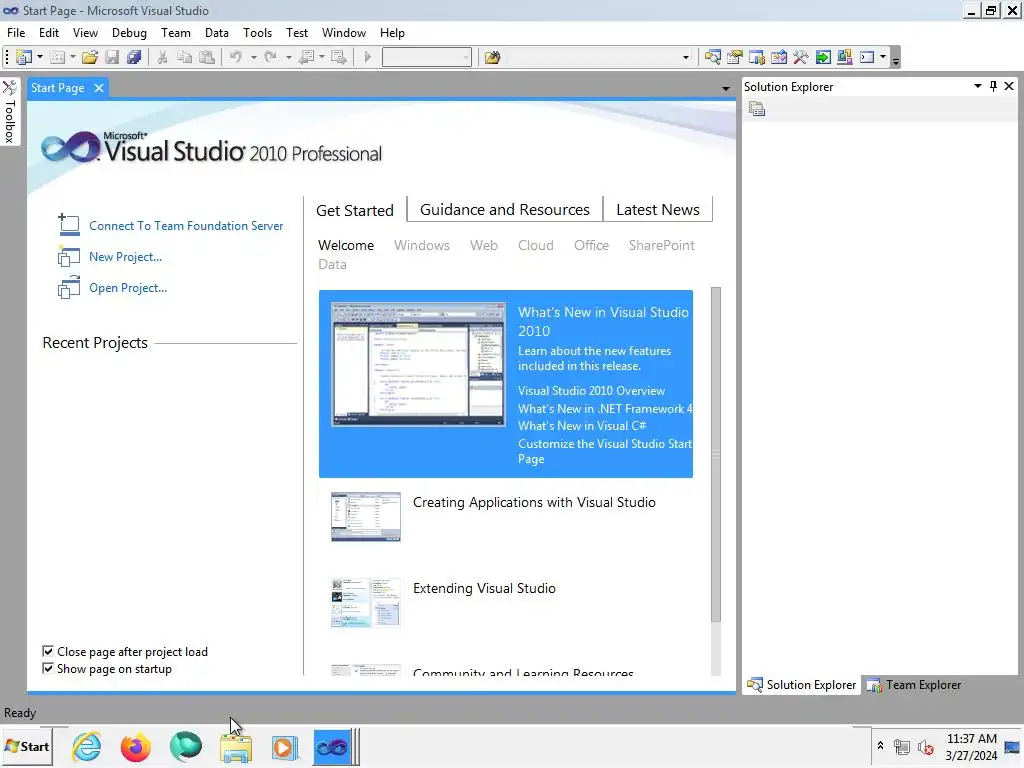Click the Start Debugging play icon
The width and height of the screenshot is (1024, 768).
click(368, 57)
